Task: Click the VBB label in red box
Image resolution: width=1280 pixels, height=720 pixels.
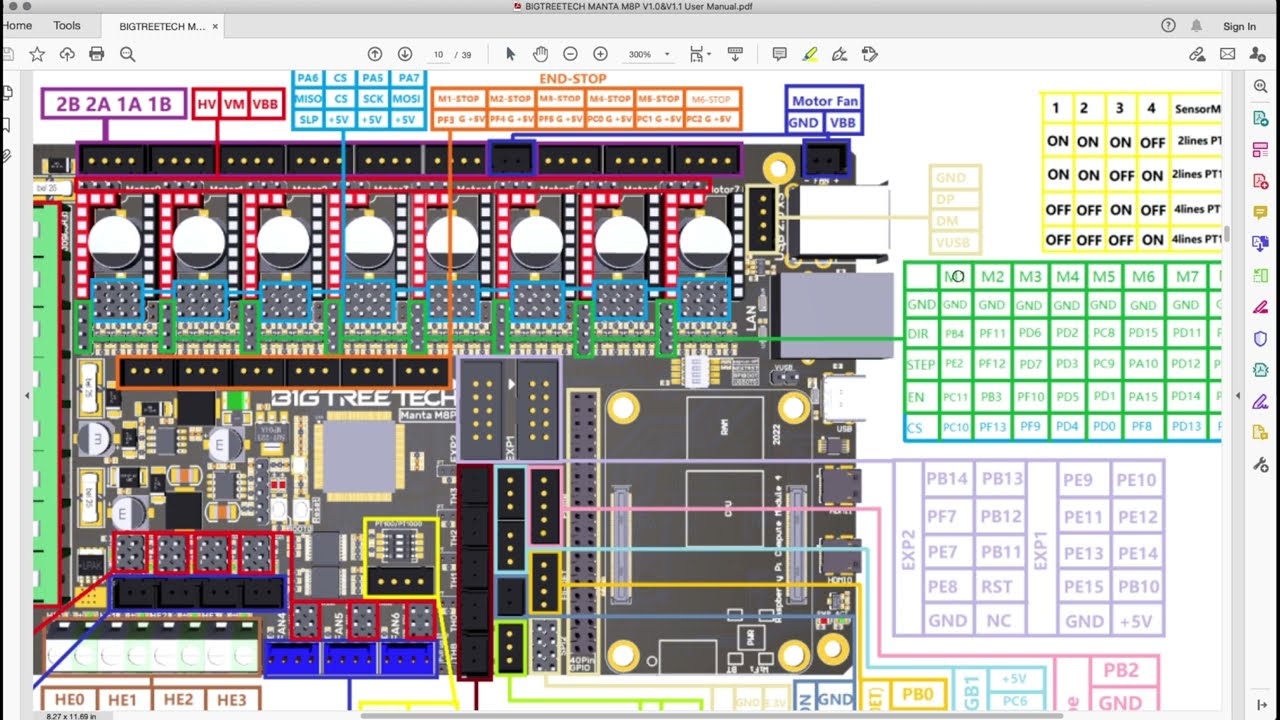Action: click(x=265, y=104)
